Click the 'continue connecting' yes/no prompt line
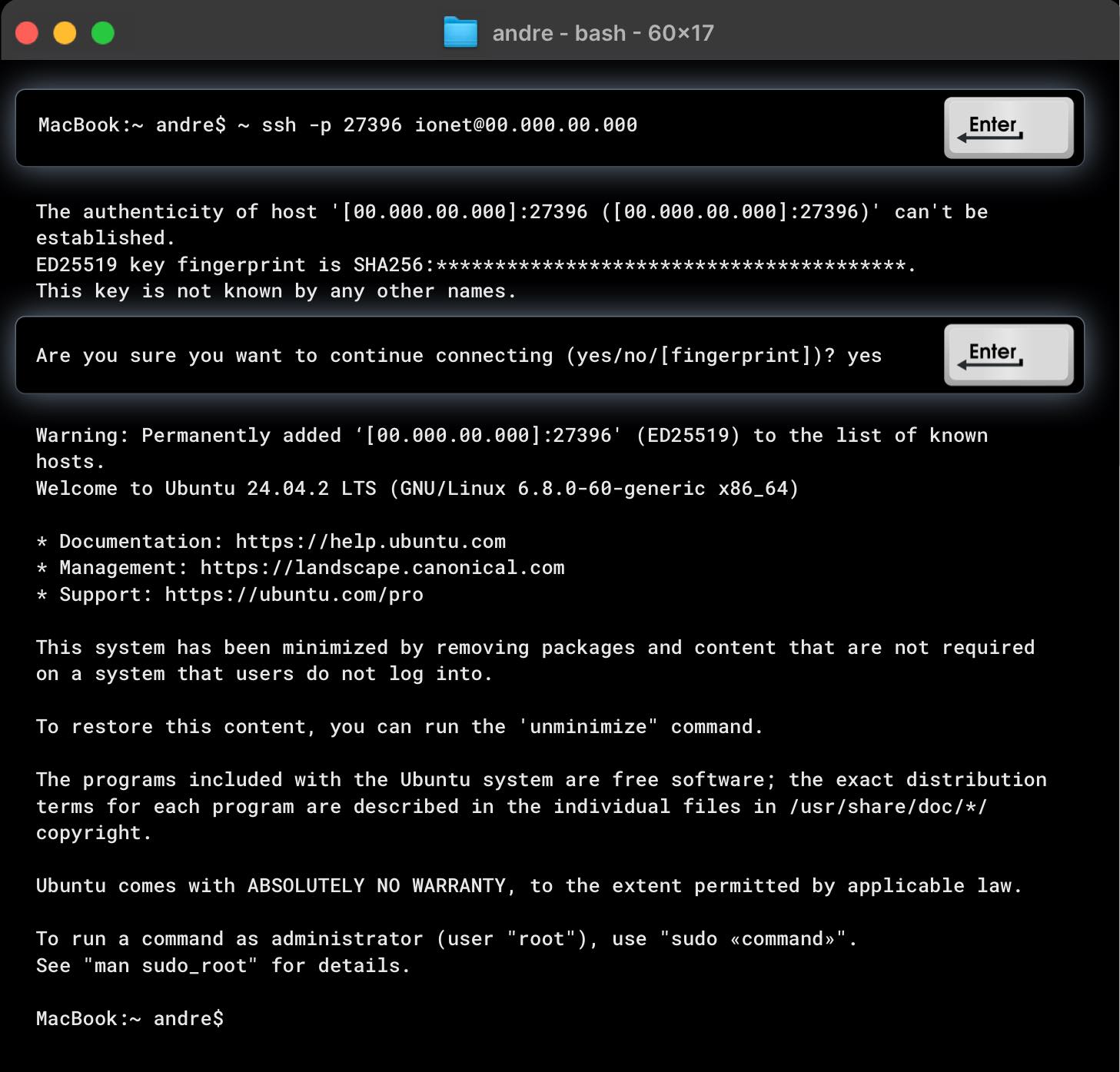Image resolution: width=1120 pixels, height=1072 pixels. coord(459,355)
